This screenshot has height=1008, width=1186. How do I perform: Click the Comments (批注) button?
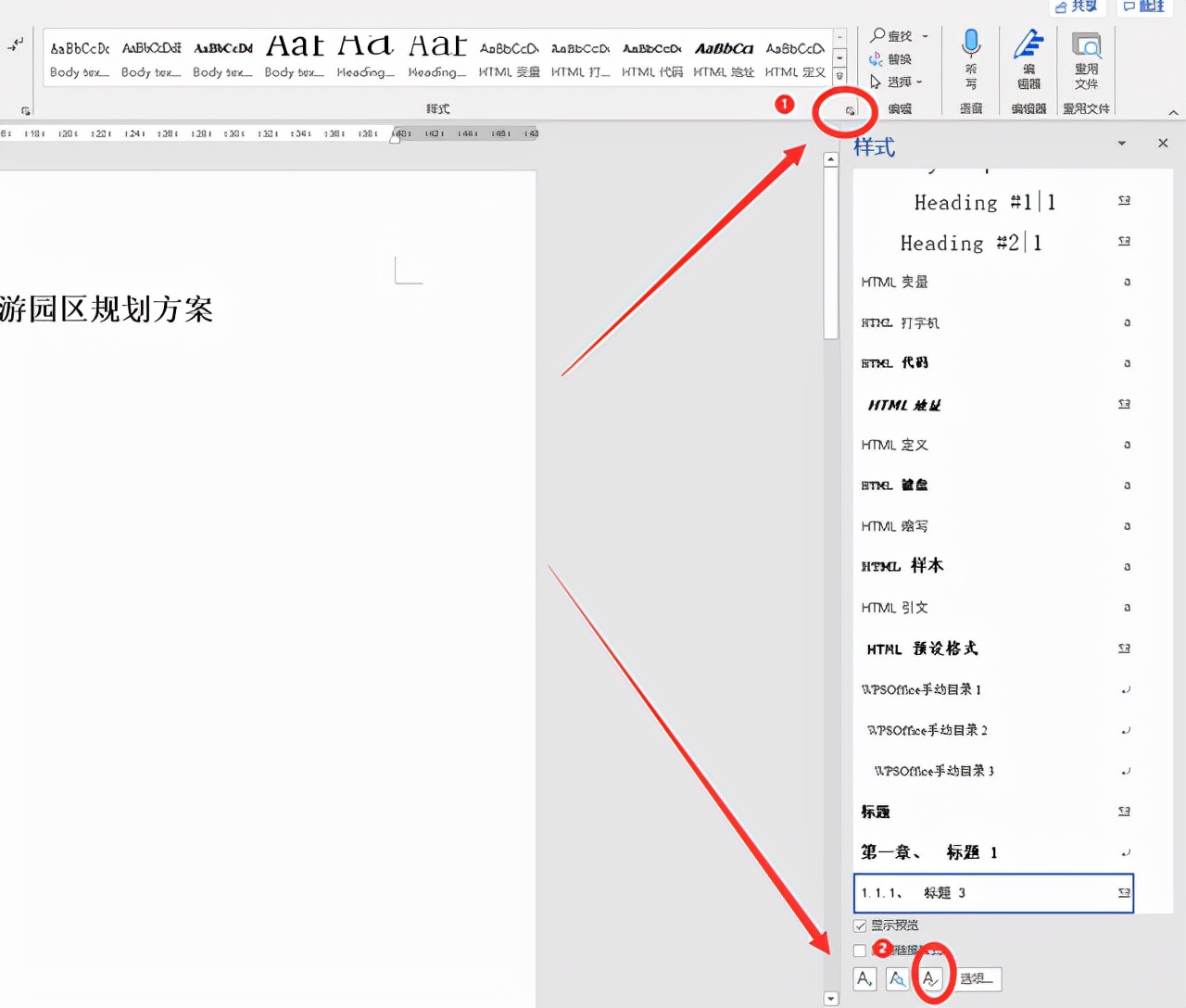tap(1144, 6)
